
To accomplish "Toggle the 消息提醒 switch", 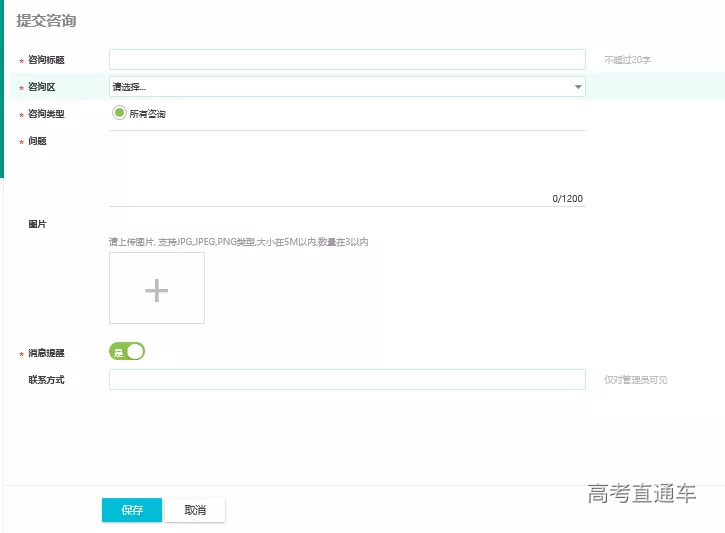I will 127,352.
